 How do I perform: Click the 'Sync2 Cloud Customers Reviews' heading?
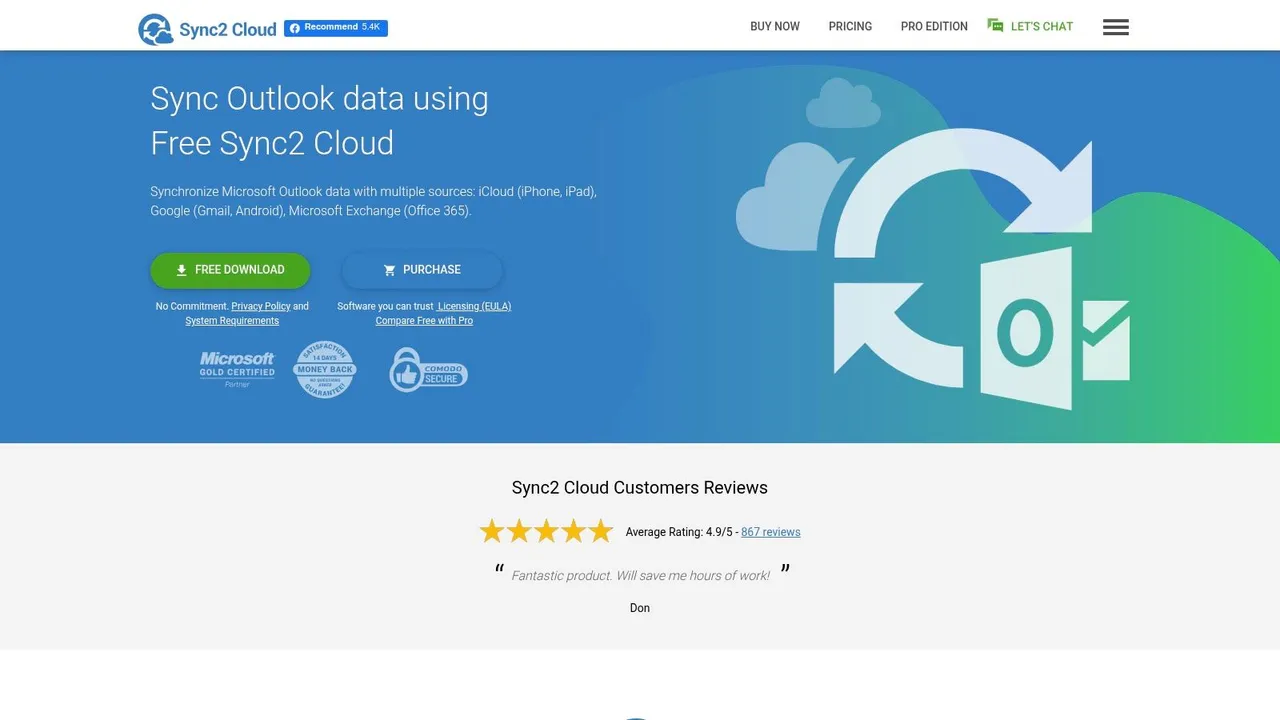(x=640, y=488)
